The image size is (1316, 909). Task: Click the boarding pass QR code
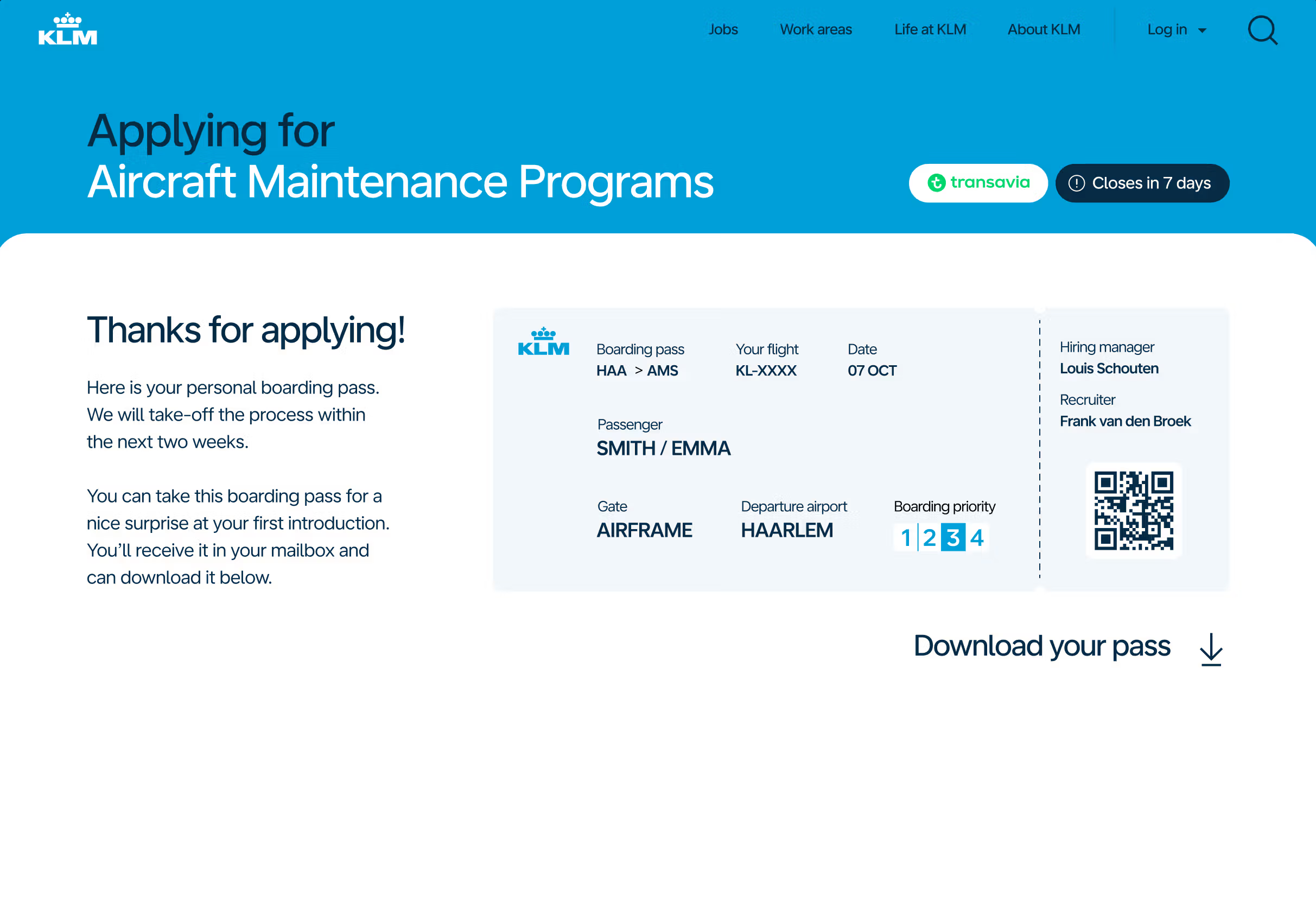click(1133, 510)
